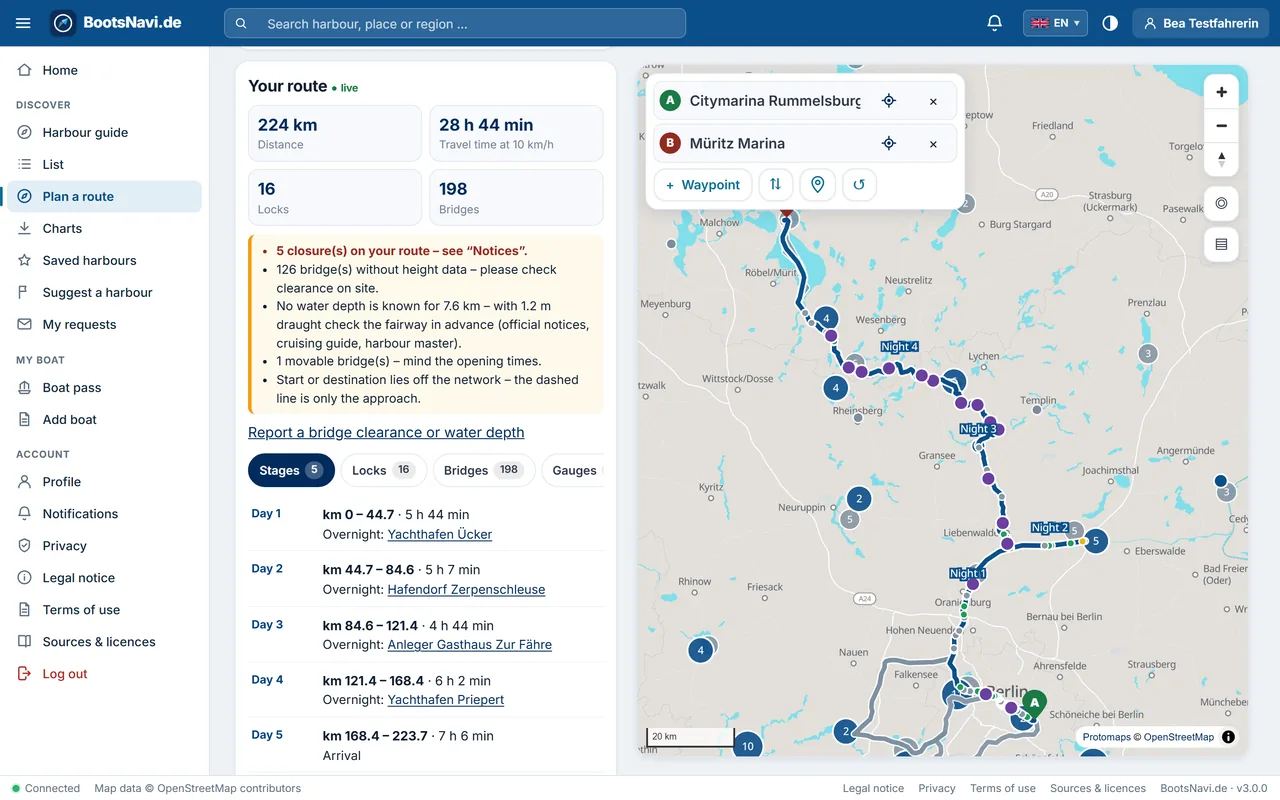Reset map bearing compass arrow
The width and height of the screenshot is (1280, 800).
tap(1221, 159)
